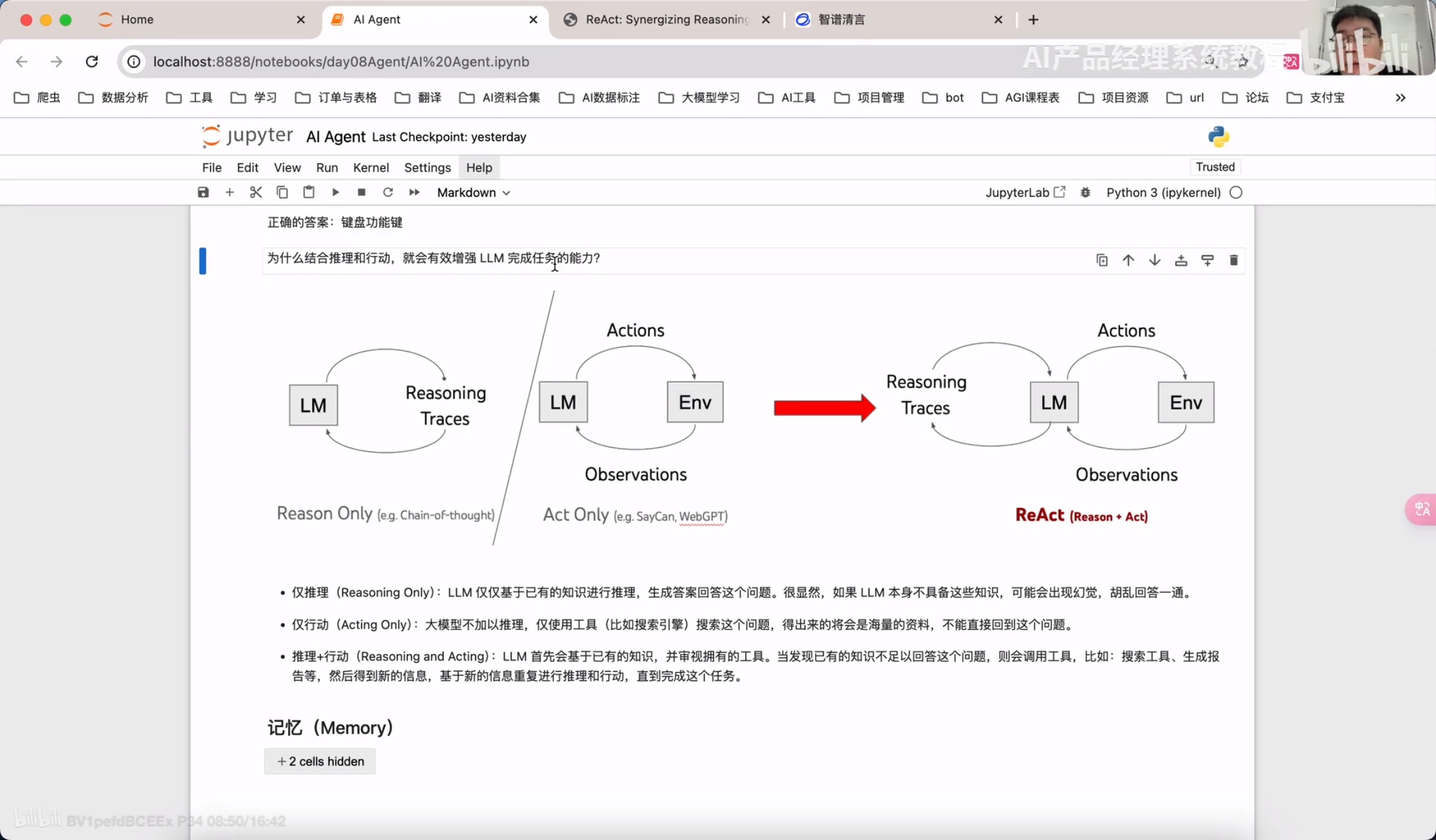1436x840 pixels.
Task: Insert a cell below with plus icon
Action: (229, 192)
